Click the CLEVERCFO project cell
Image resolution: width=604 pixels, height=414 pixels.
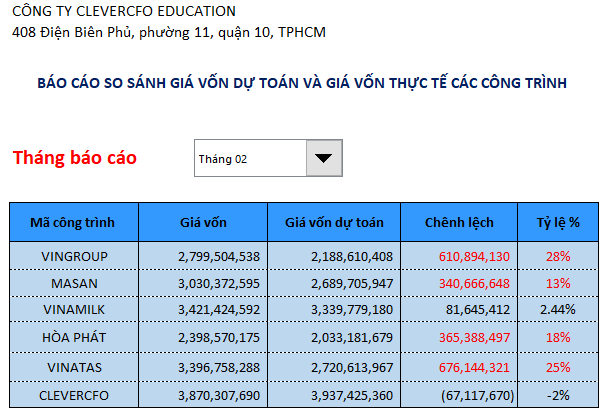(x=74, y=395)
